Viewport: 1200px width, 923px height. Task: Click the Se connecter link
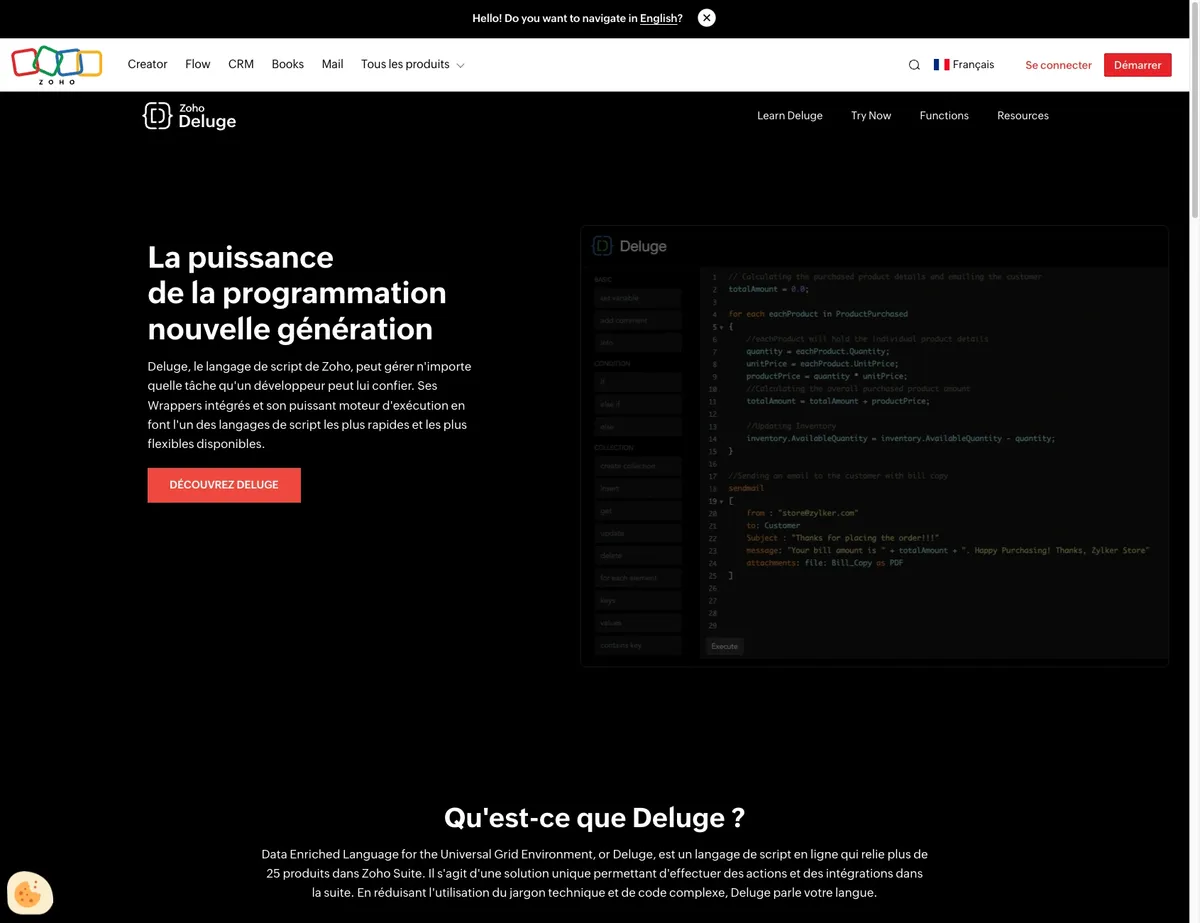pyautogui.click(x=1058, y=65)
